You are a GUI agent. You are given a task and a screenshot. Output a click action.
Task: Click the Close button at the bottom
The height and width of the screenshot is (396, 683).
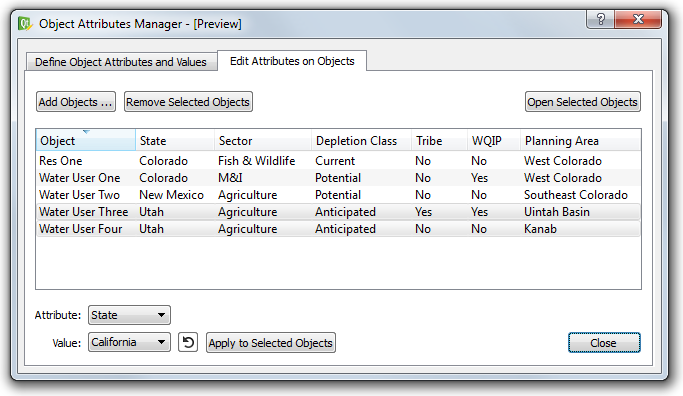click(604, 343)
